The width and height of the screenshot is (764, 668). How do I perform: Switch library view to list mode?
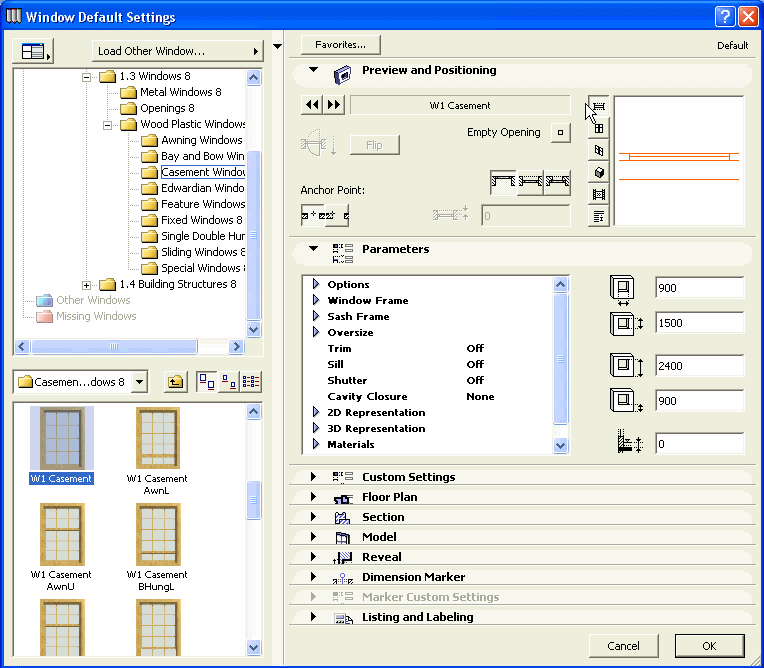click(251, 381)
